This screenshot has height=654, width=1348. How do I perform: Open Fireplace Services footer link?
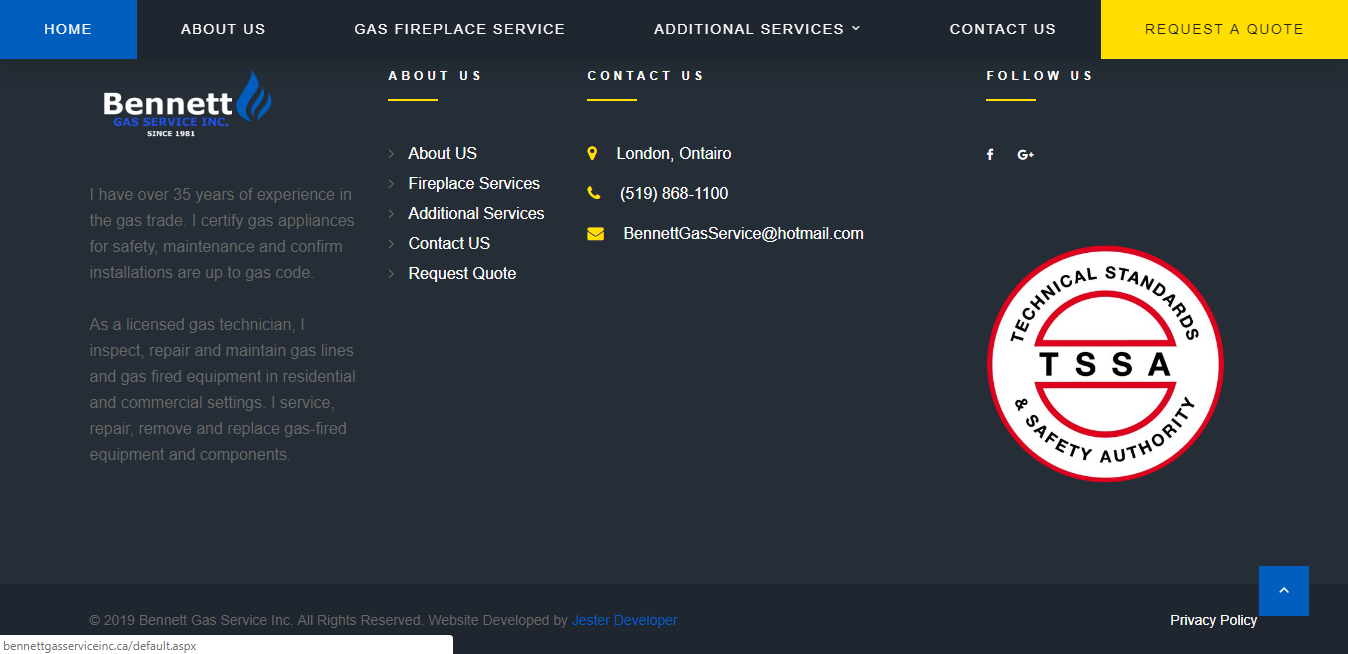pos(474,183)
